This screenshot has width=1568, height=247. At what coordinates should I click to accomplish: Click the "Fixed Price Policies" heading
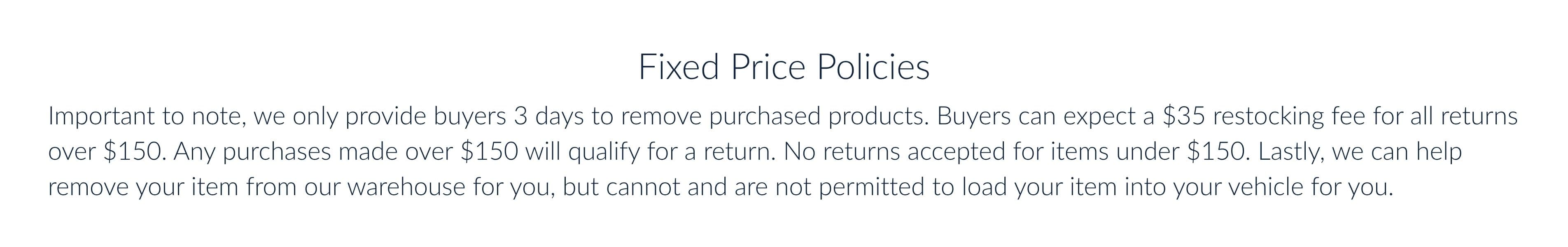tap(784, 67)
